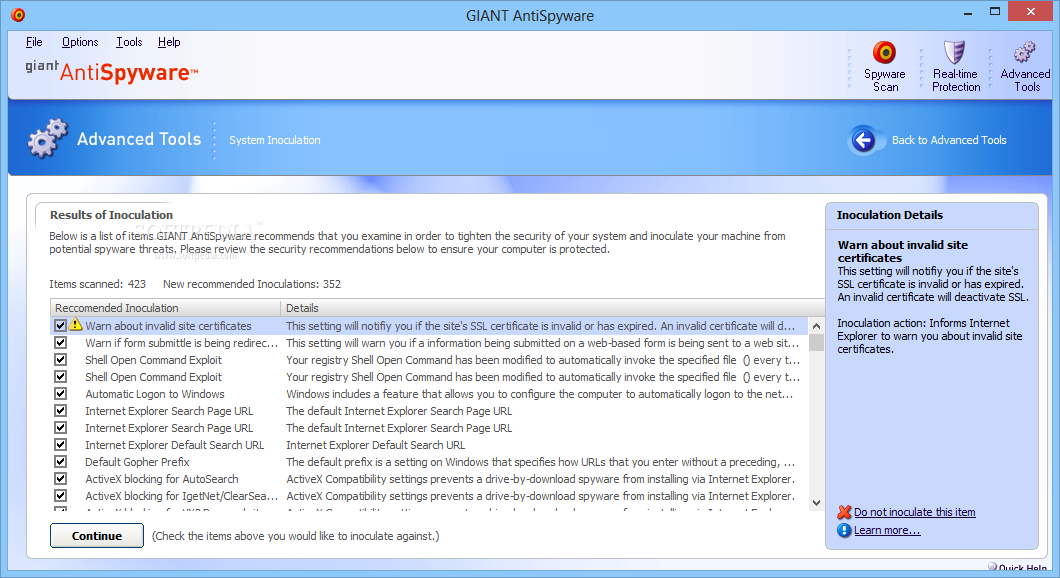This screenshot has width=1060, height=578.
Task: Uncheck ActiveX blocking for AutoSearch checkbox
Action: coord(61,479)
